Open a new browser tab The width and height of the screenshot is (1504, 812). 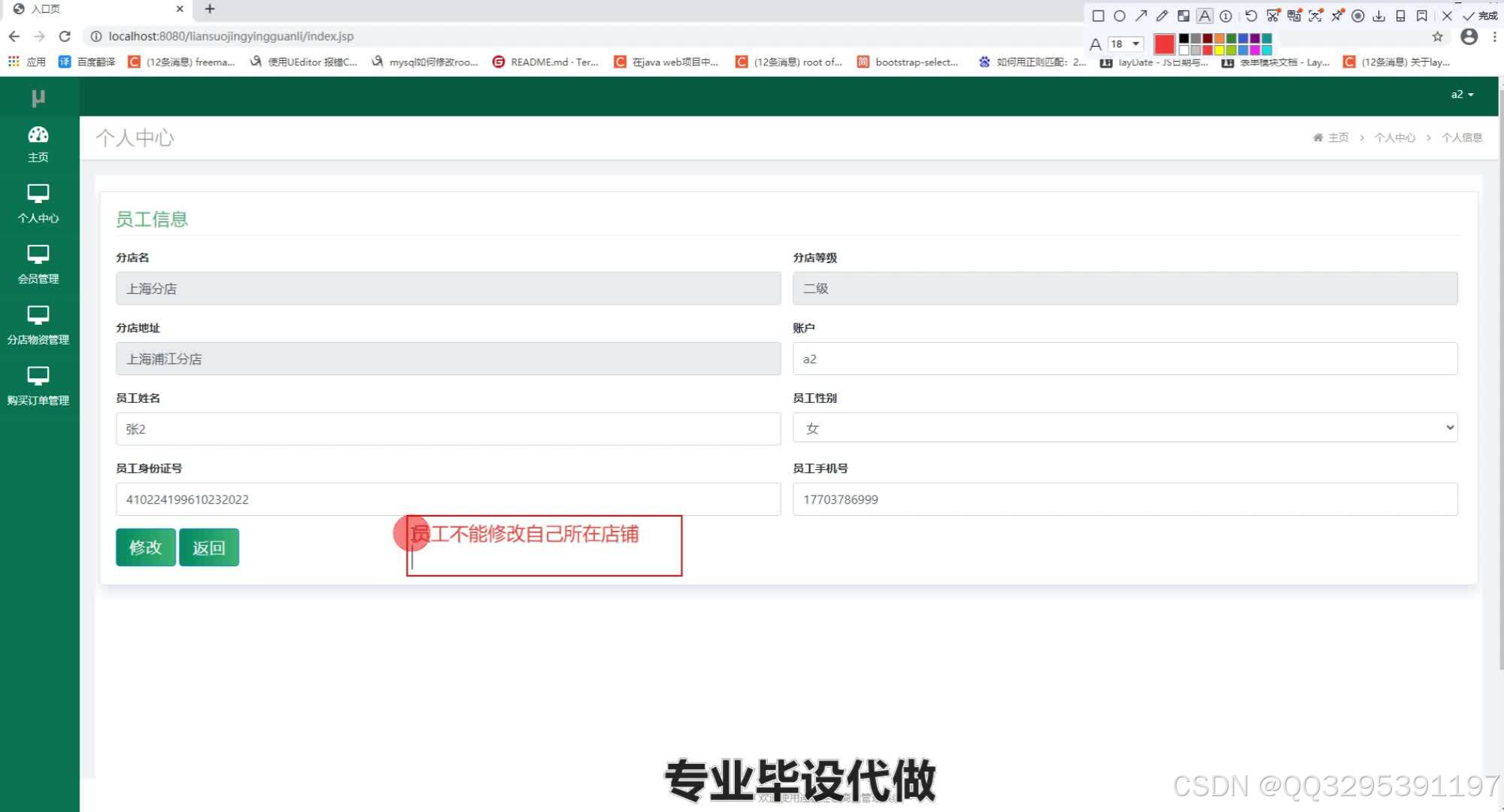pos(210,9)
